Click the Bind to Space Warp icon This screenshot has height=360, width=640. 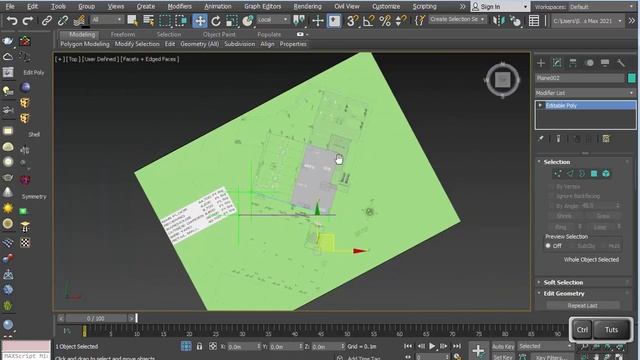[79, 21]
